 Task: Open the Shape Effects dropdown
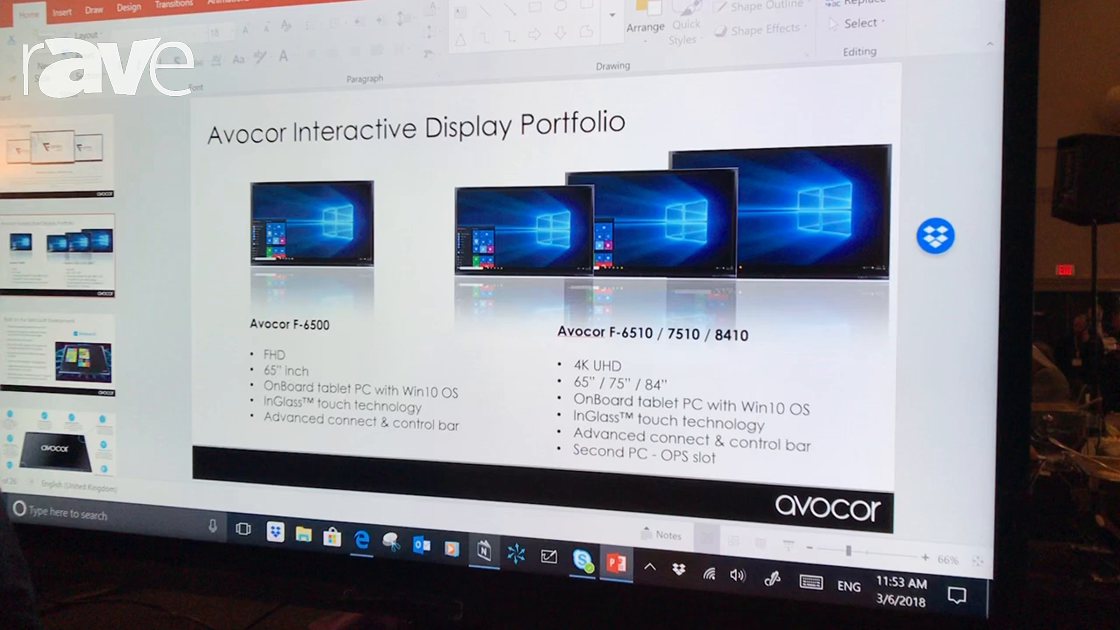761,30
